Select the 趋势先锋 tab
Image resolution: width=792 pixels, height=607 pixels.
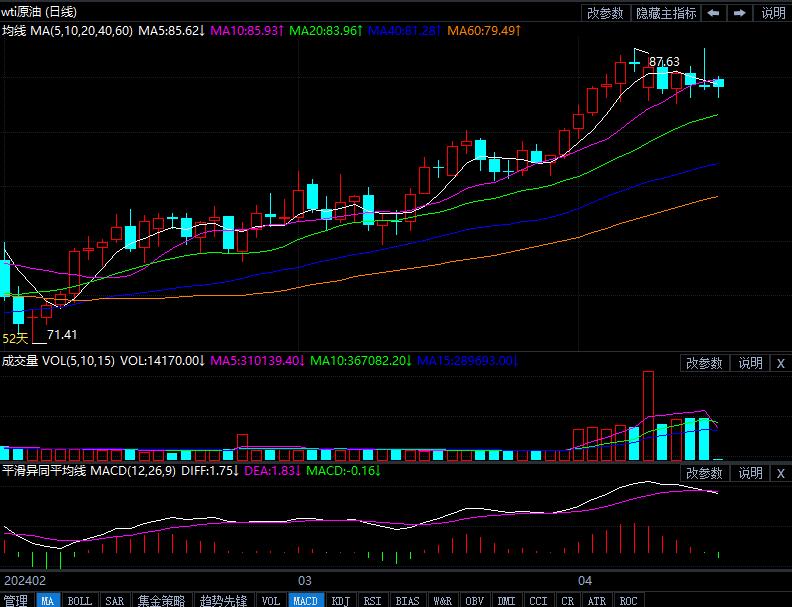pyautogui.click(x=223, y=600)
